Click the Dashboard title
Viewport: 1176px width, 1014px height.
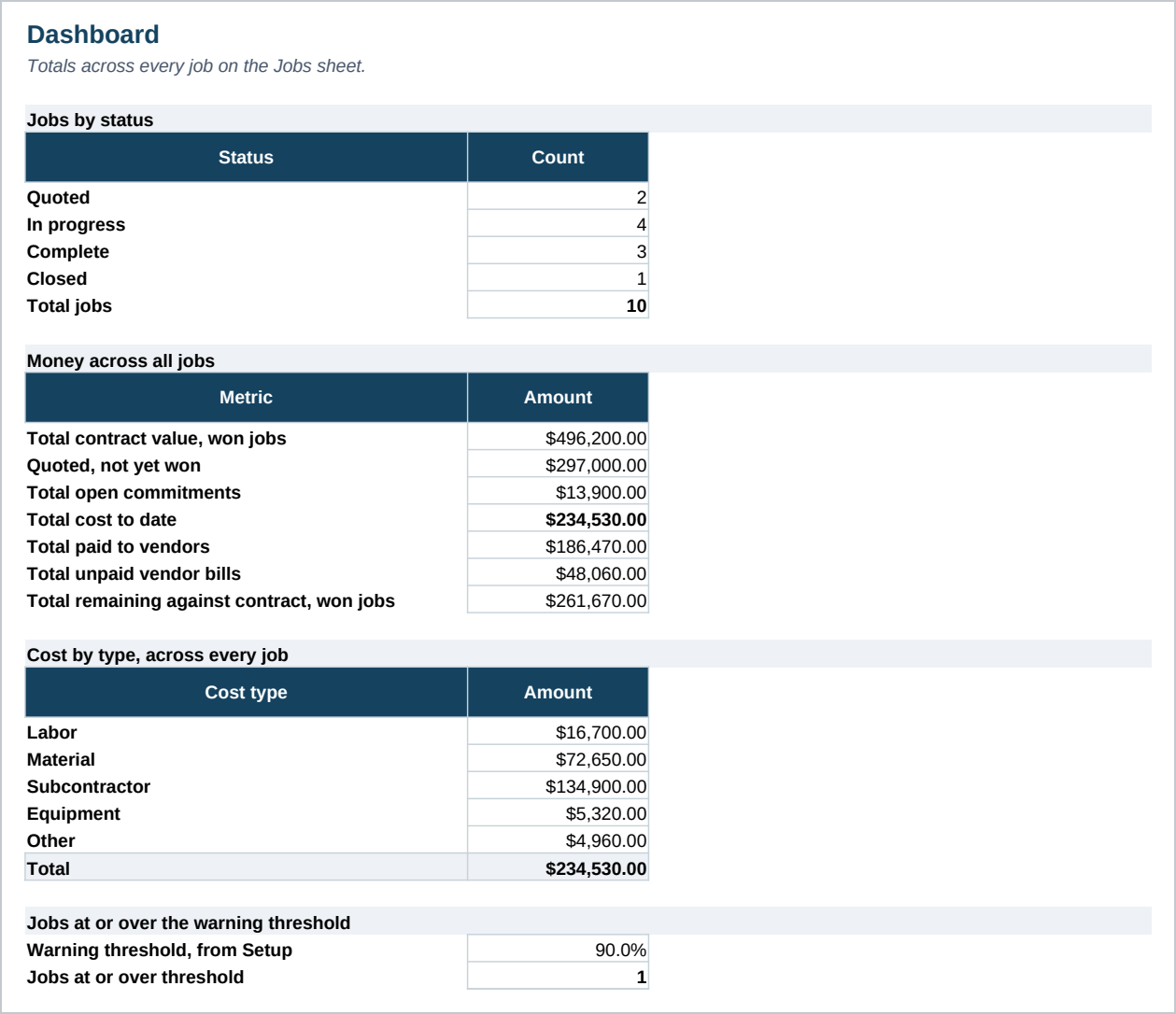(93, 35)
